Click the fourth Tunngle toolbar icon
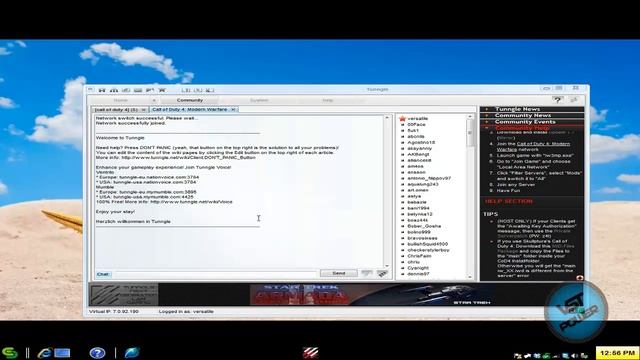The width and height of the screenshot is (640, 360). [x=138, y=90]
